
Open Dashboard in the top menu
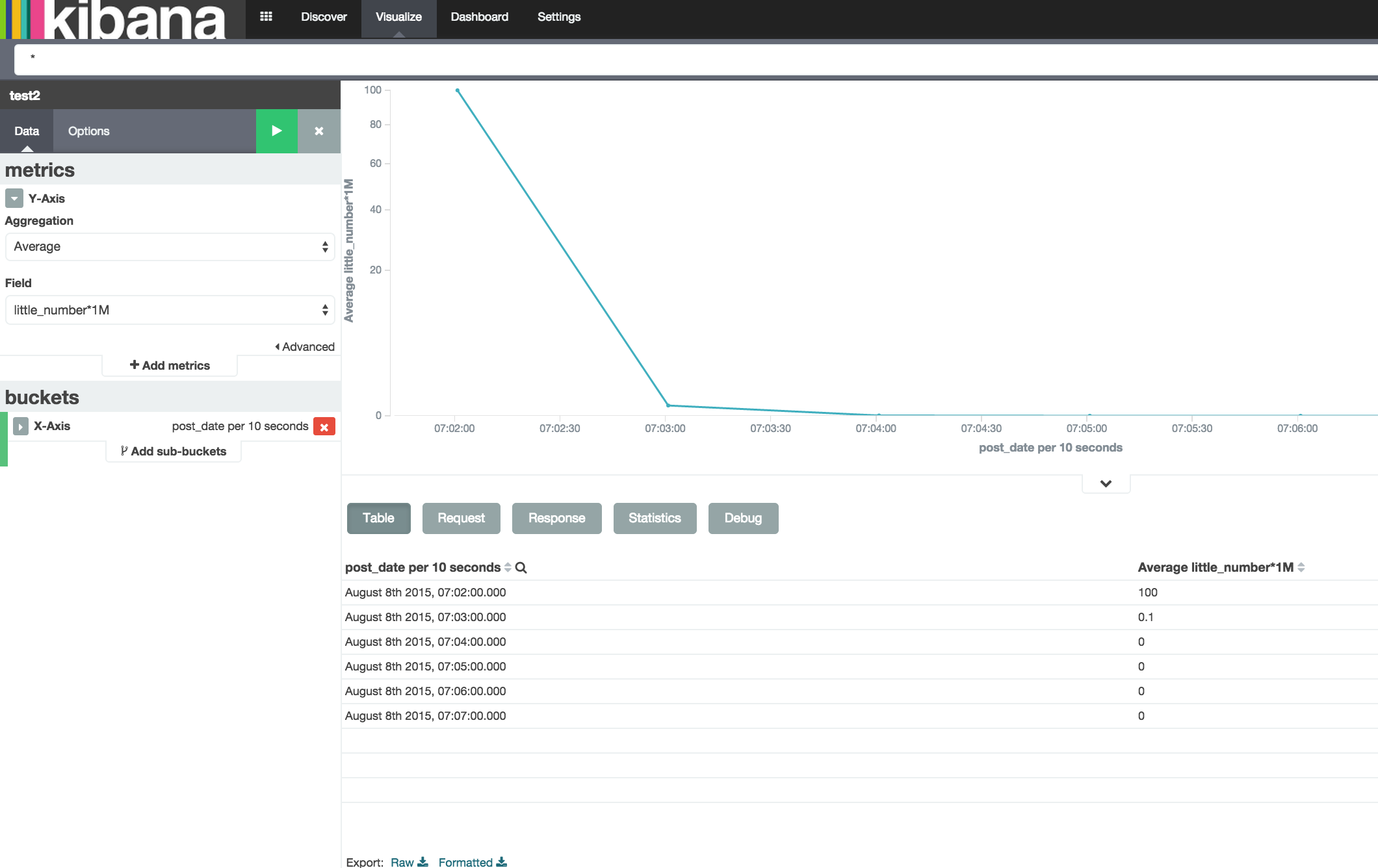click(x=479, y=17)
